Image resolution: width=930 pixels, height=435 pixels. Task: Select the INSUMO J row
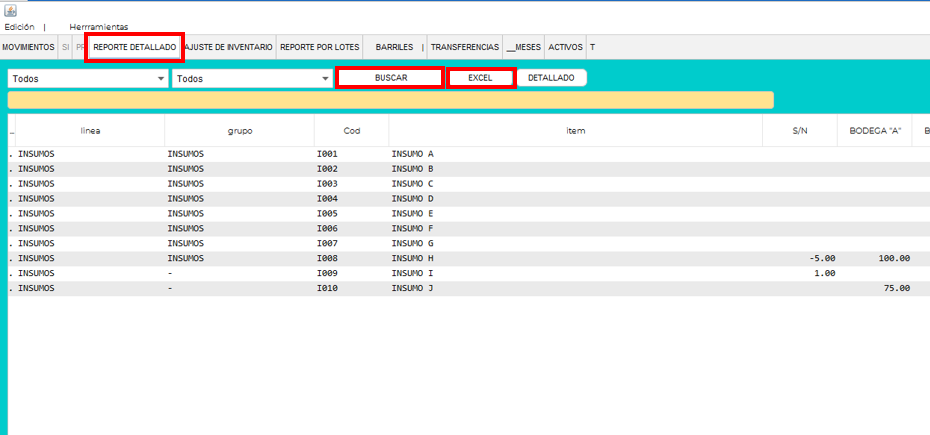tap(412, 288)
